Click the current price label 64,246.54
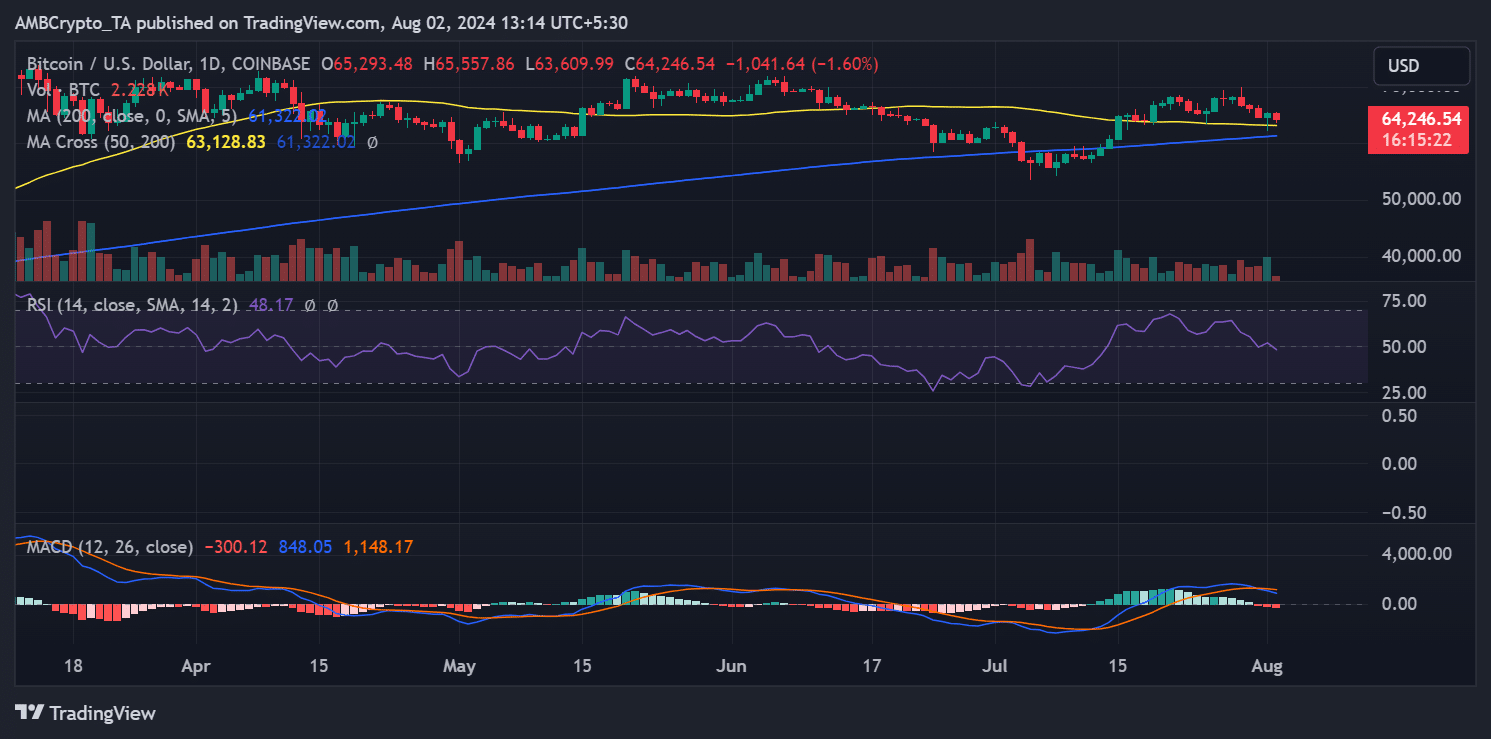 (1421, 118)
